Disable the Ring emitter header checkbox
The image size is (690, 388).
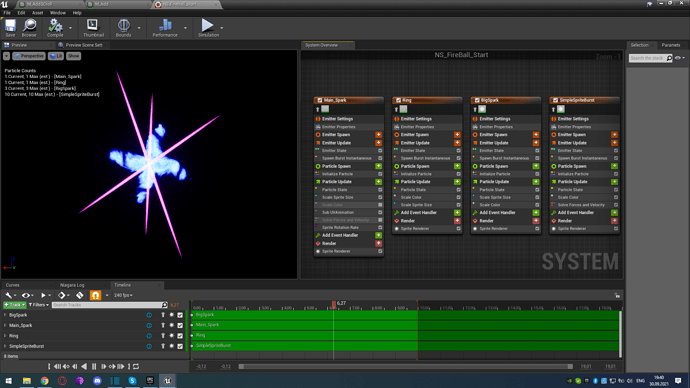(398, 100)
